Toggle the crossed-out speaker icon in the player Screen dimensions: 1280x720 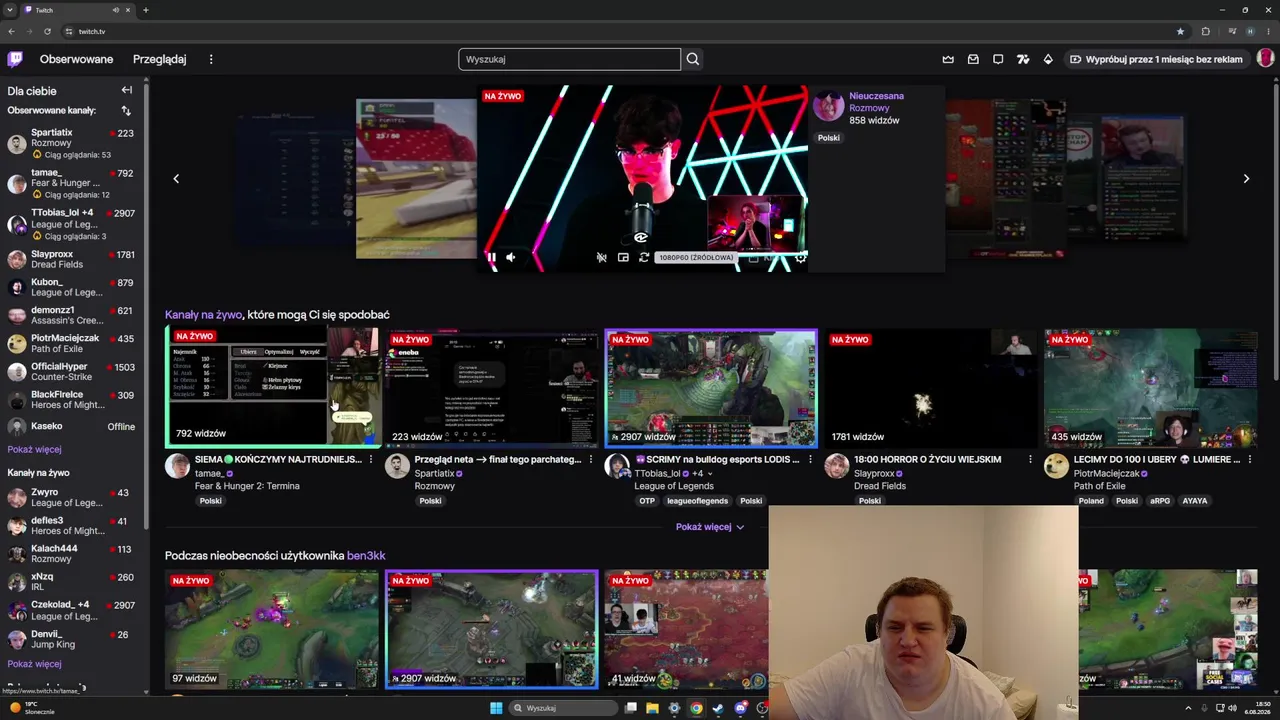601,258
